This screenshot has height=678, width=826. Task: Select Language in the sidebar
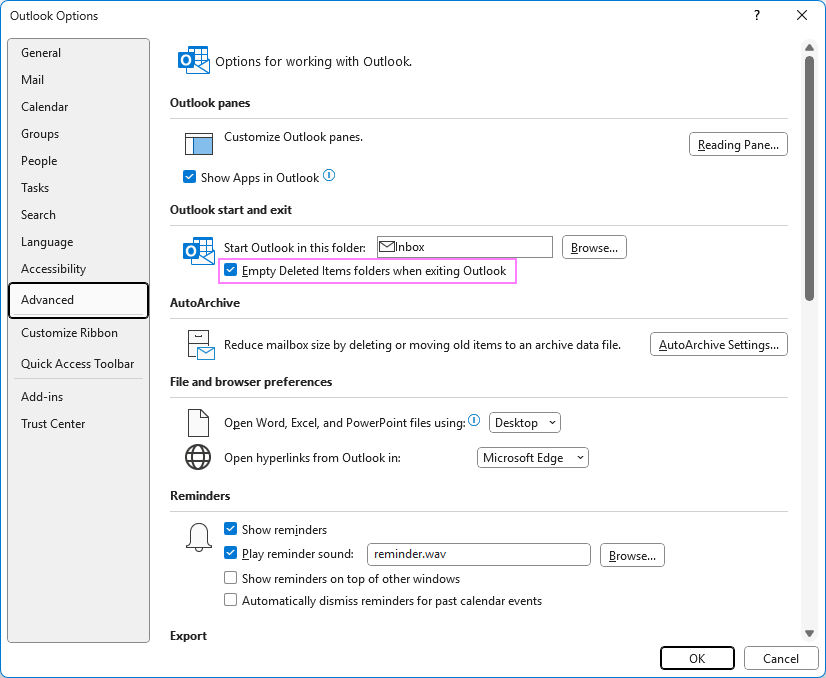(x=78, y=242)
